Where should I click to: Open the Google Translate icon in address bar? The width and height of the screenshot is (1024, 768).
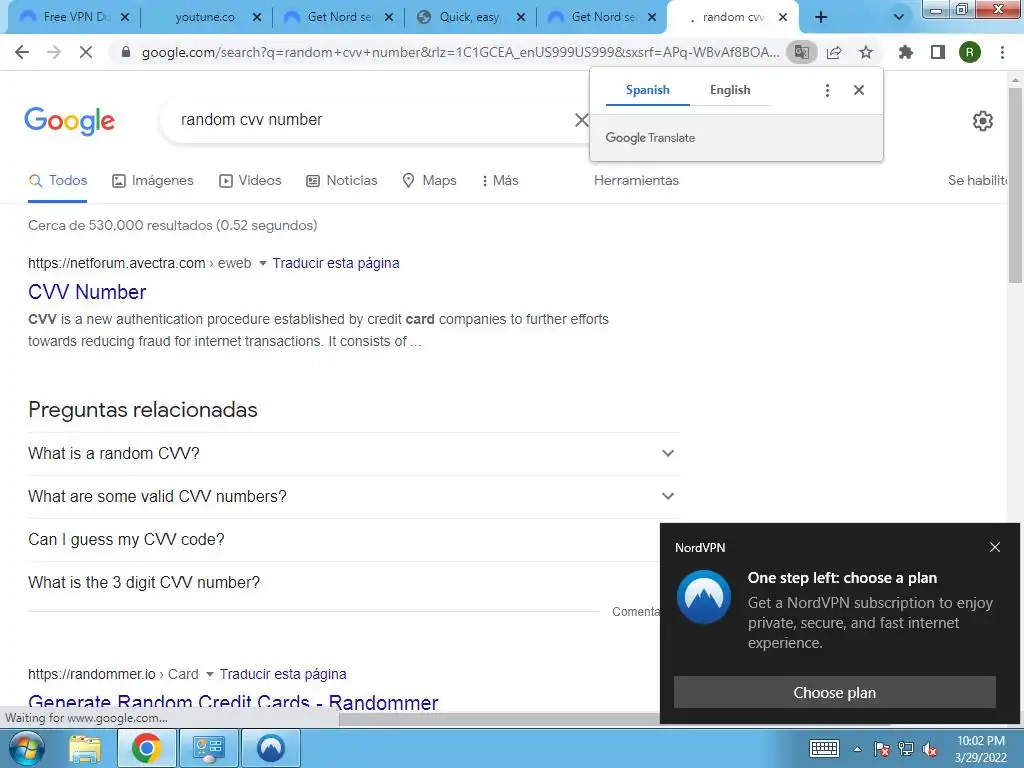coord(801,52)
